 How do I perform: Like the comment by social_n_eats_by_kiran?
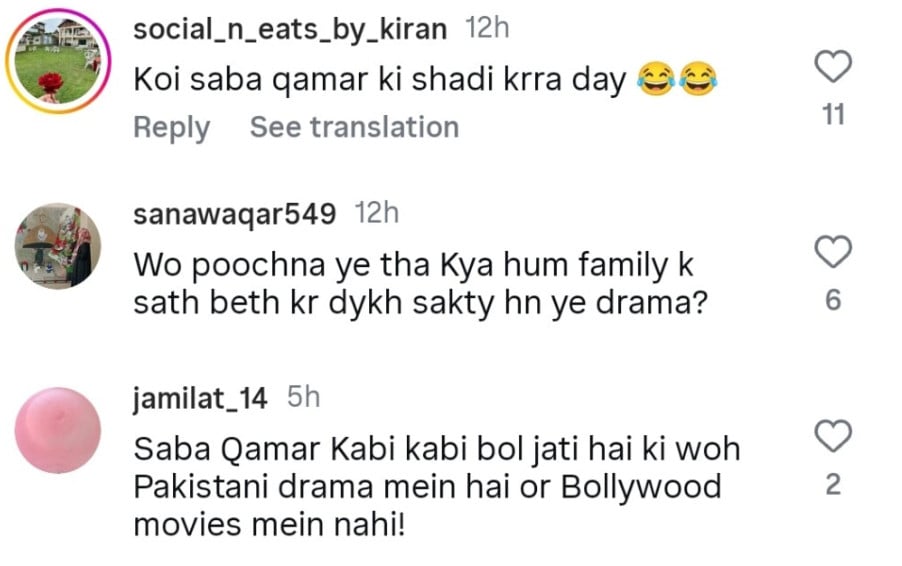click(x=834, y=68)
